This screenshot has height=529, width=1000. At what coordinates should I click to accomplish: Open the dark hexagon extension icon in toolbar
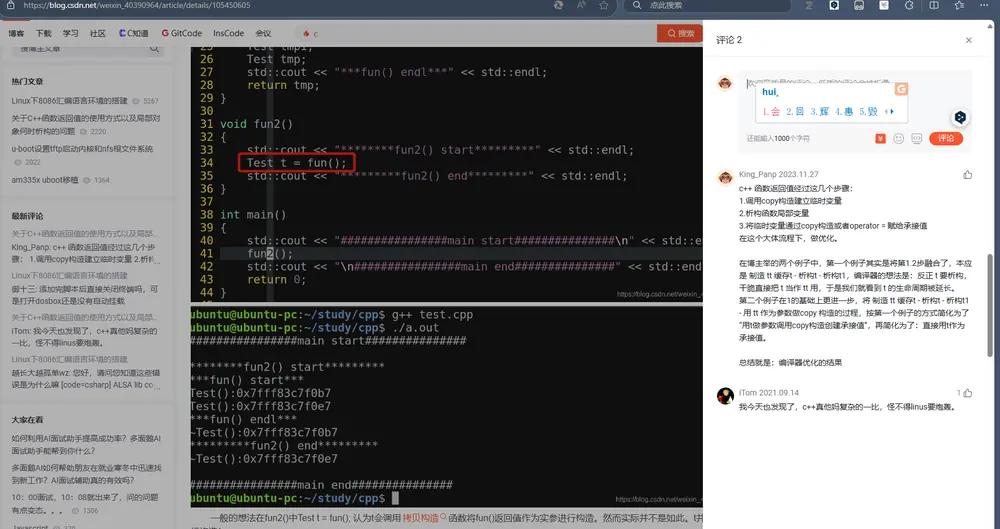click(834, 5)
